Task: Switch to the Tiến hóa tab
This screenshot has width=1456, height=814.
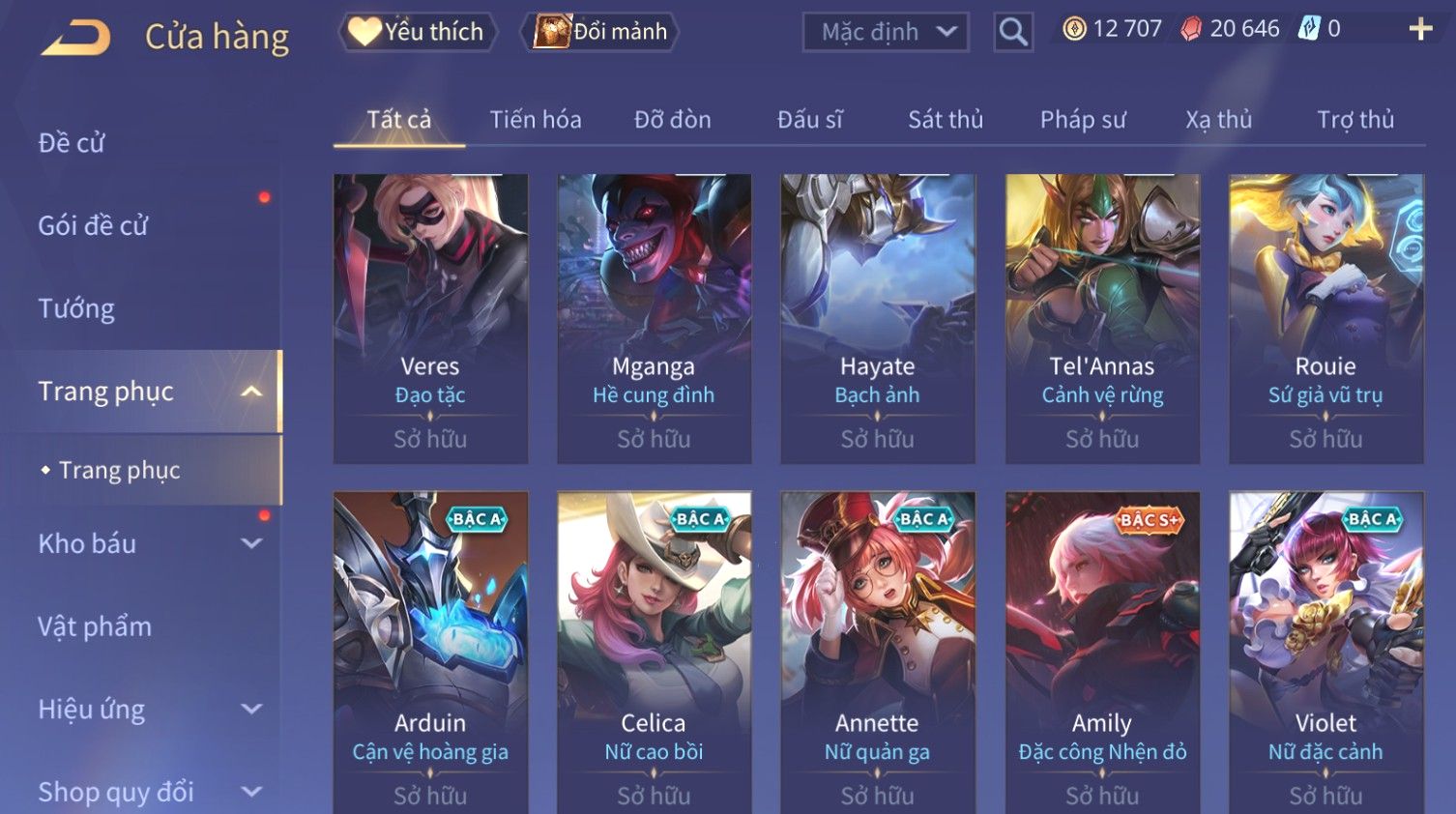Action: coord(536,120)
